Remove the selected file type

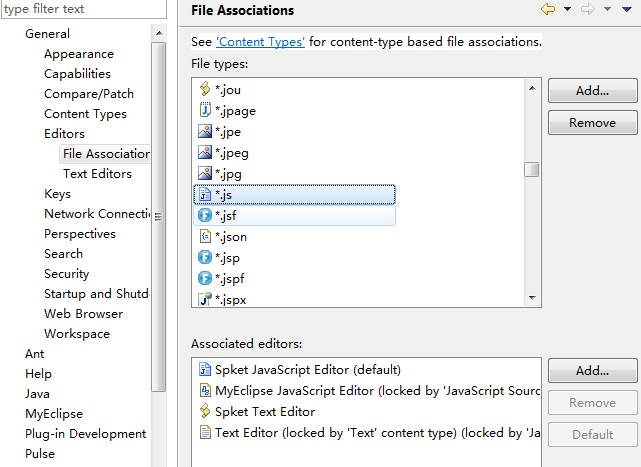click(x=592, y=123)
